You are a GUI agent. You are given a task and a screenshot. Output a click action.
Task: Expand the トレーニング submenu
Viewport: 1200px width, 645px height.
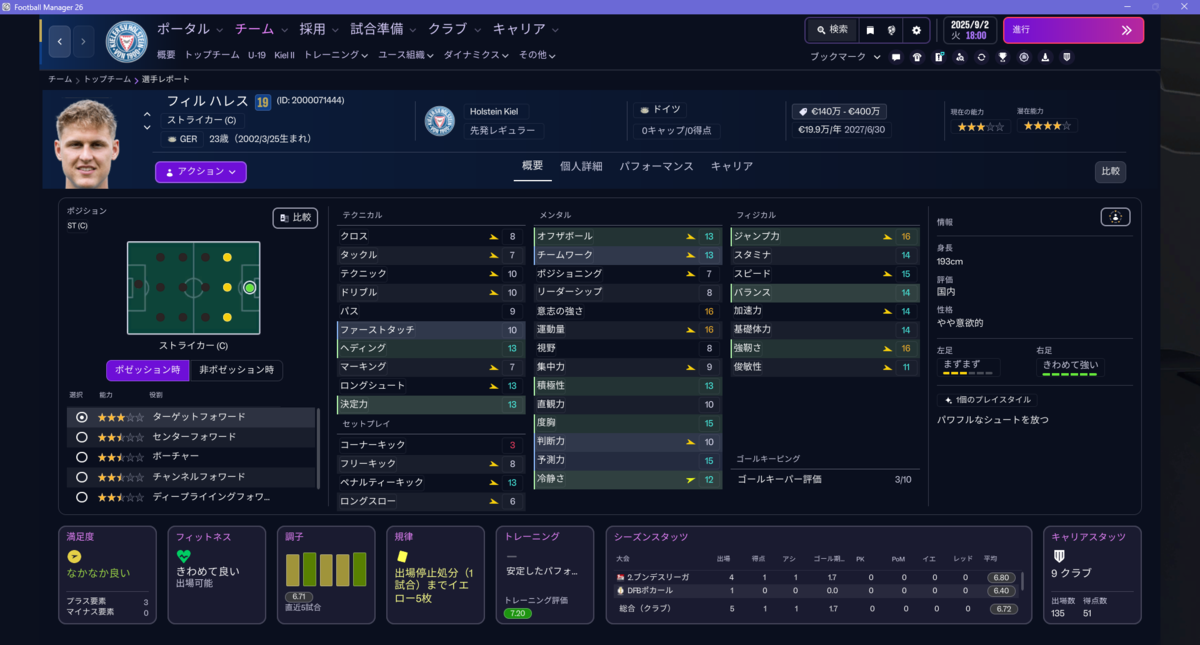coord(336,55)
